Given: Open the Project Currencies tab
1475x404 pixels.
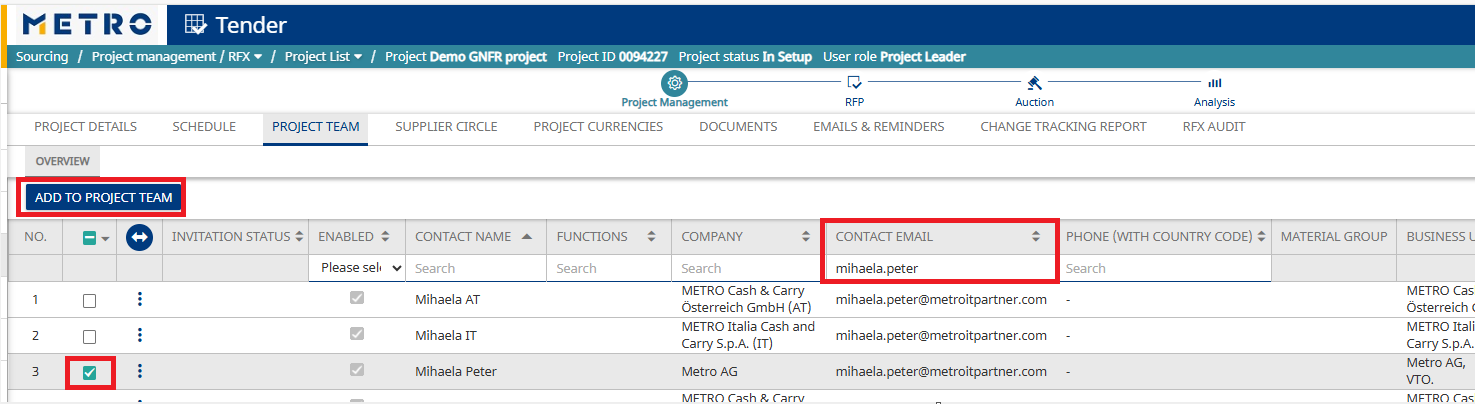Looking at the screenshot, I should pos(598,127).
